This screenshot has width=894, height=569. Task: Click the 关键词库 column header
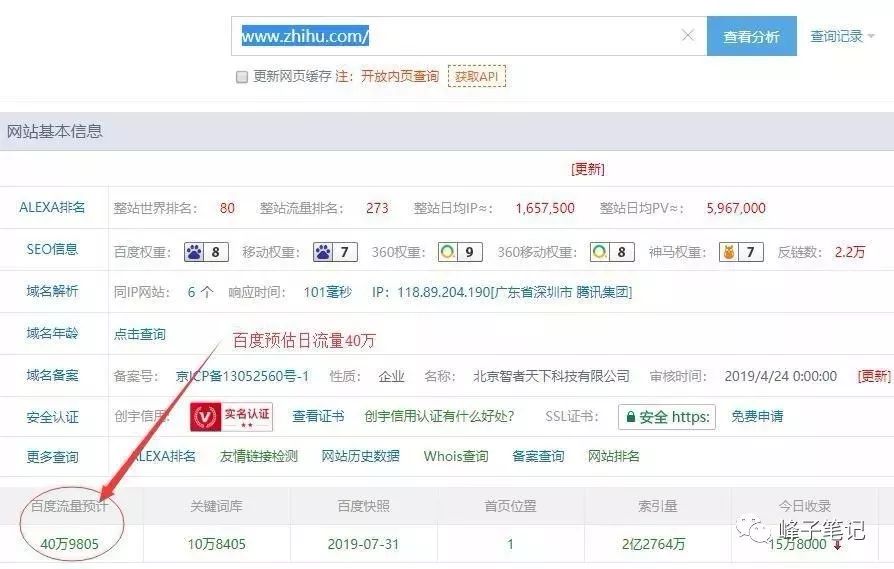pyautogui.click(x=217, y=506)
